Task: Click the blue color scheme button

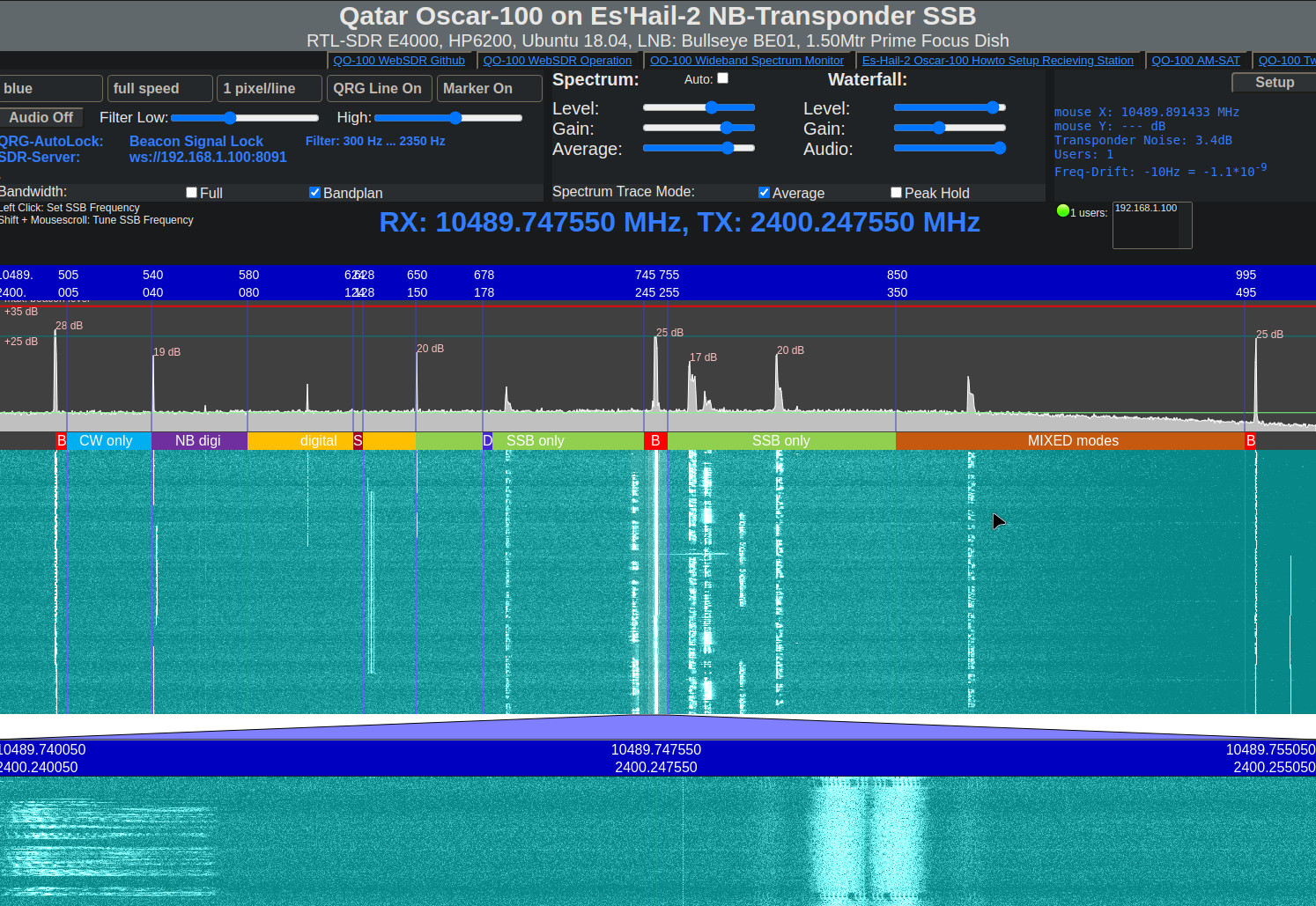Action: (50, 88)
